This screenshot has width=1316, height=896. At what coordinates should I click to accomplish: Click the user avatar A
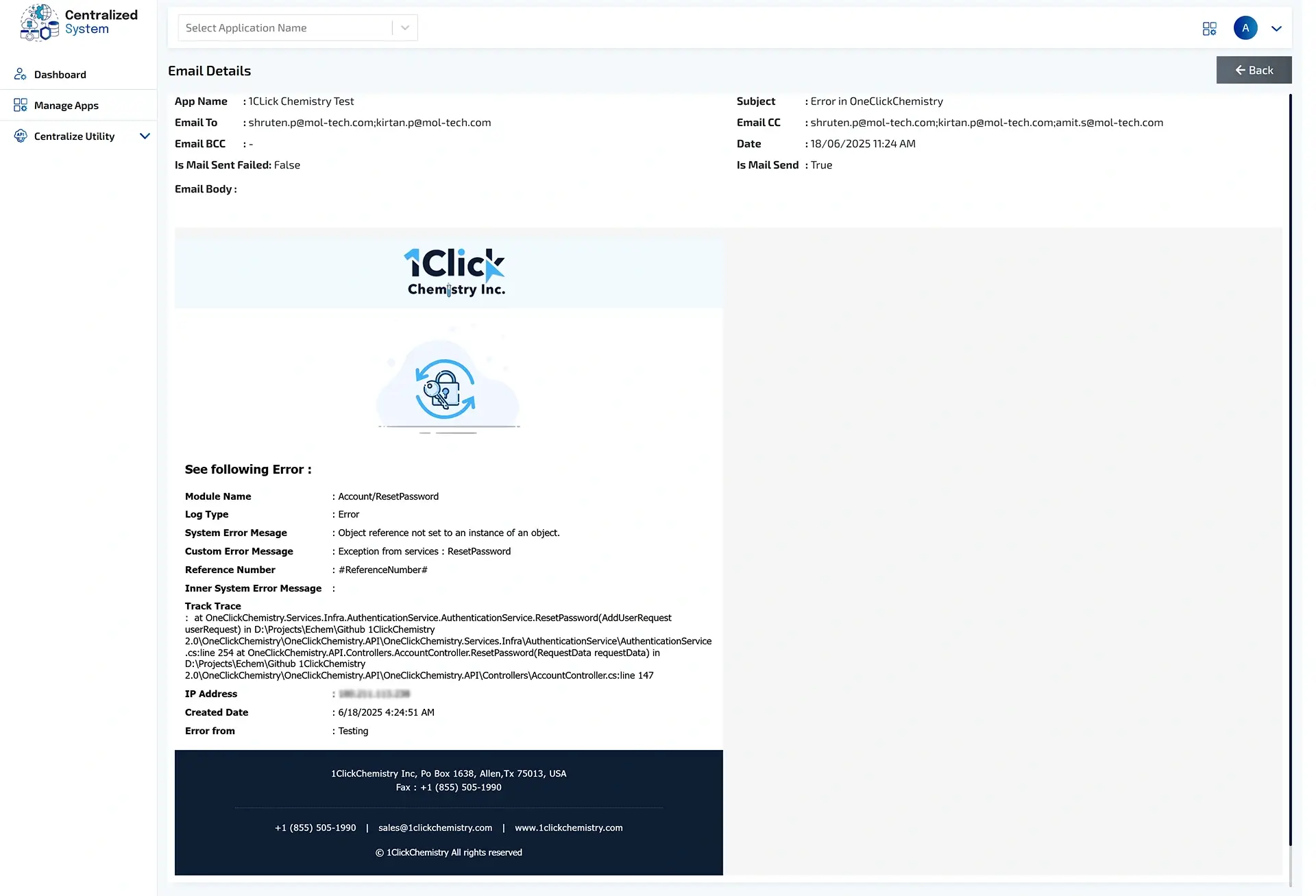coord(1245,28)
